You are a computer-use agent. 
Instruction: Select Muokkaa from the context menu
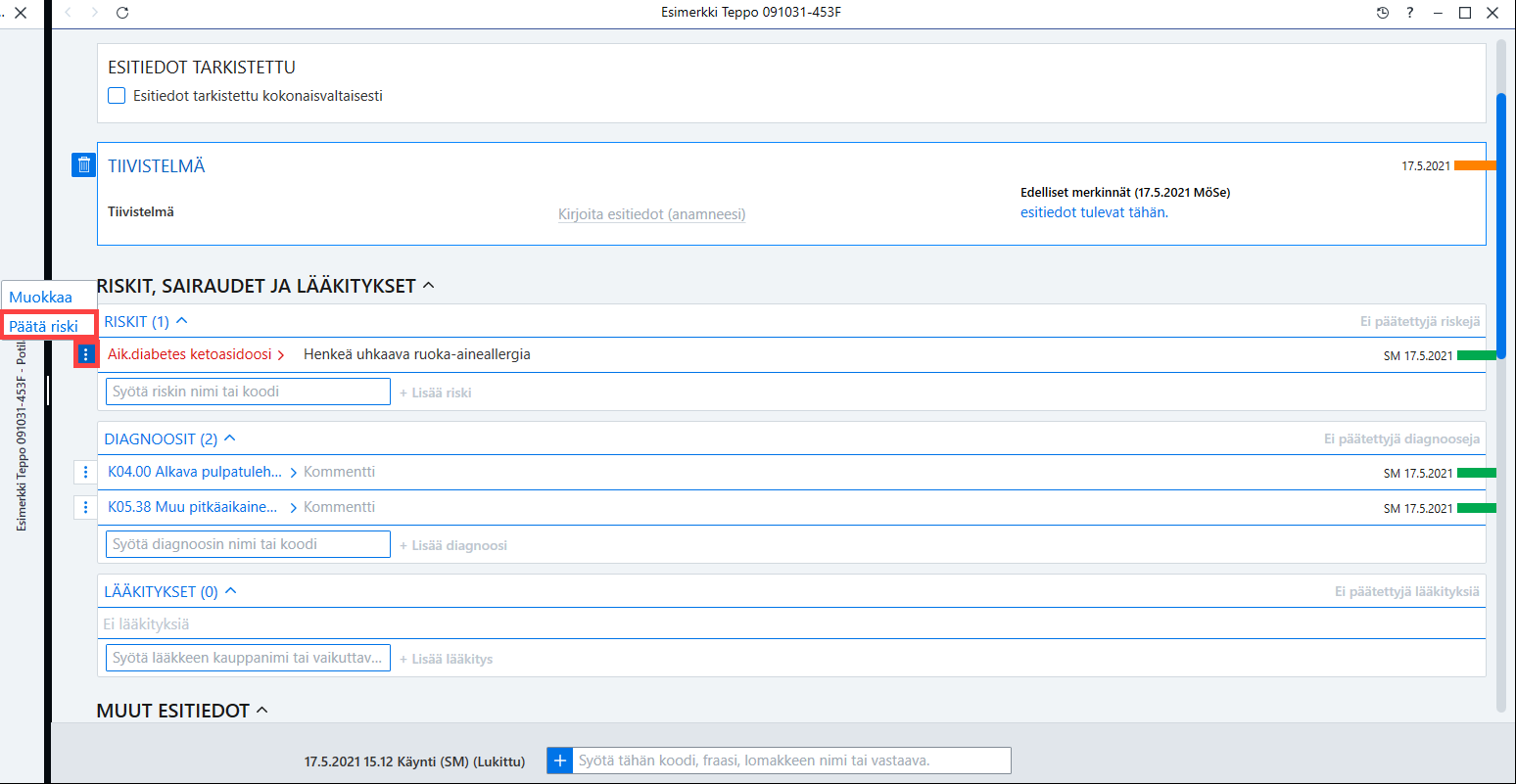point(41,297)
